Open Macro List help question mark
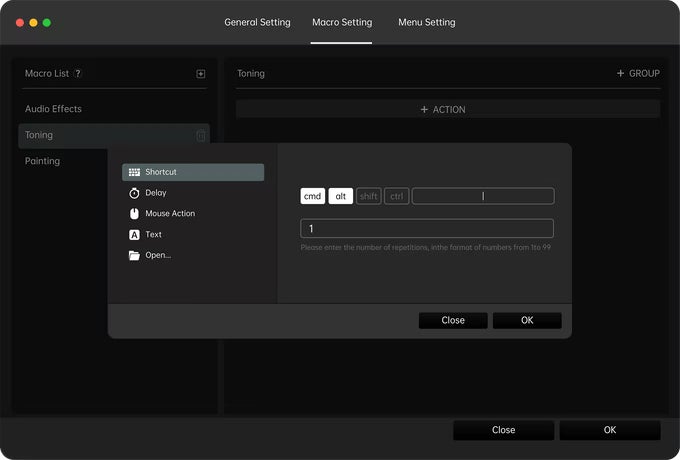 (x=78, y=74)
